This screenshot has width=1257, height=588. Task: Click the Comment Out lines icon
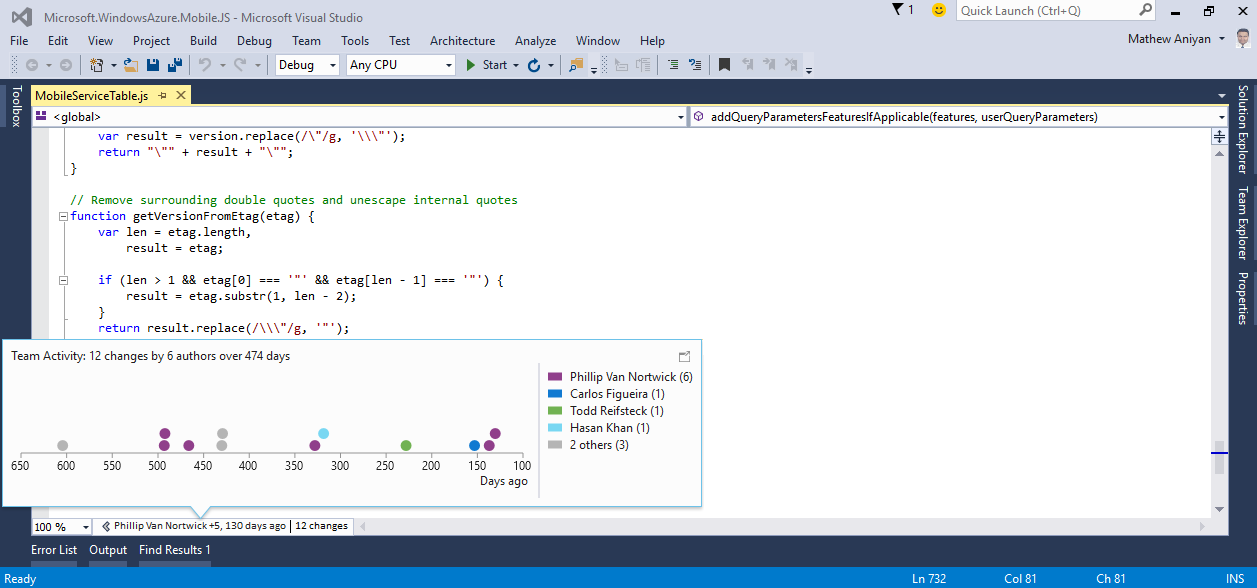click(x=673, y=64)
